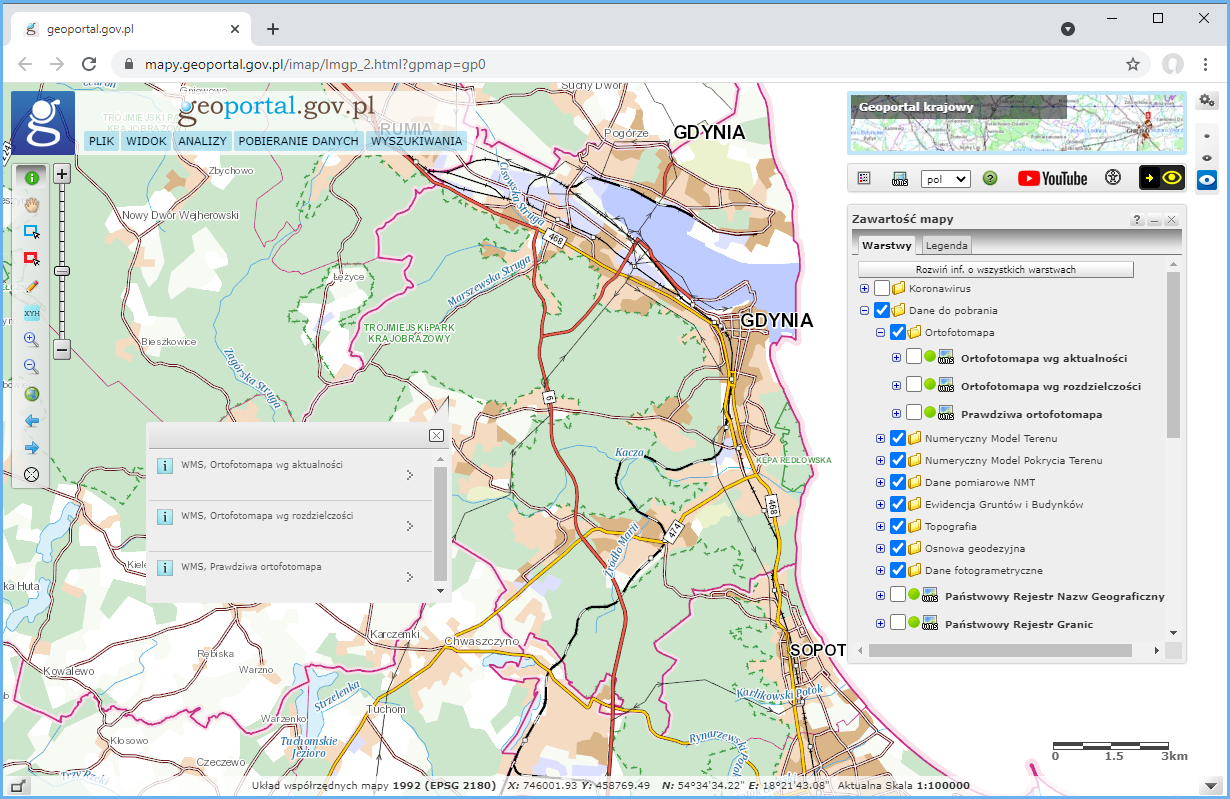Open the gears settings icon

[x=1207, y=100]
